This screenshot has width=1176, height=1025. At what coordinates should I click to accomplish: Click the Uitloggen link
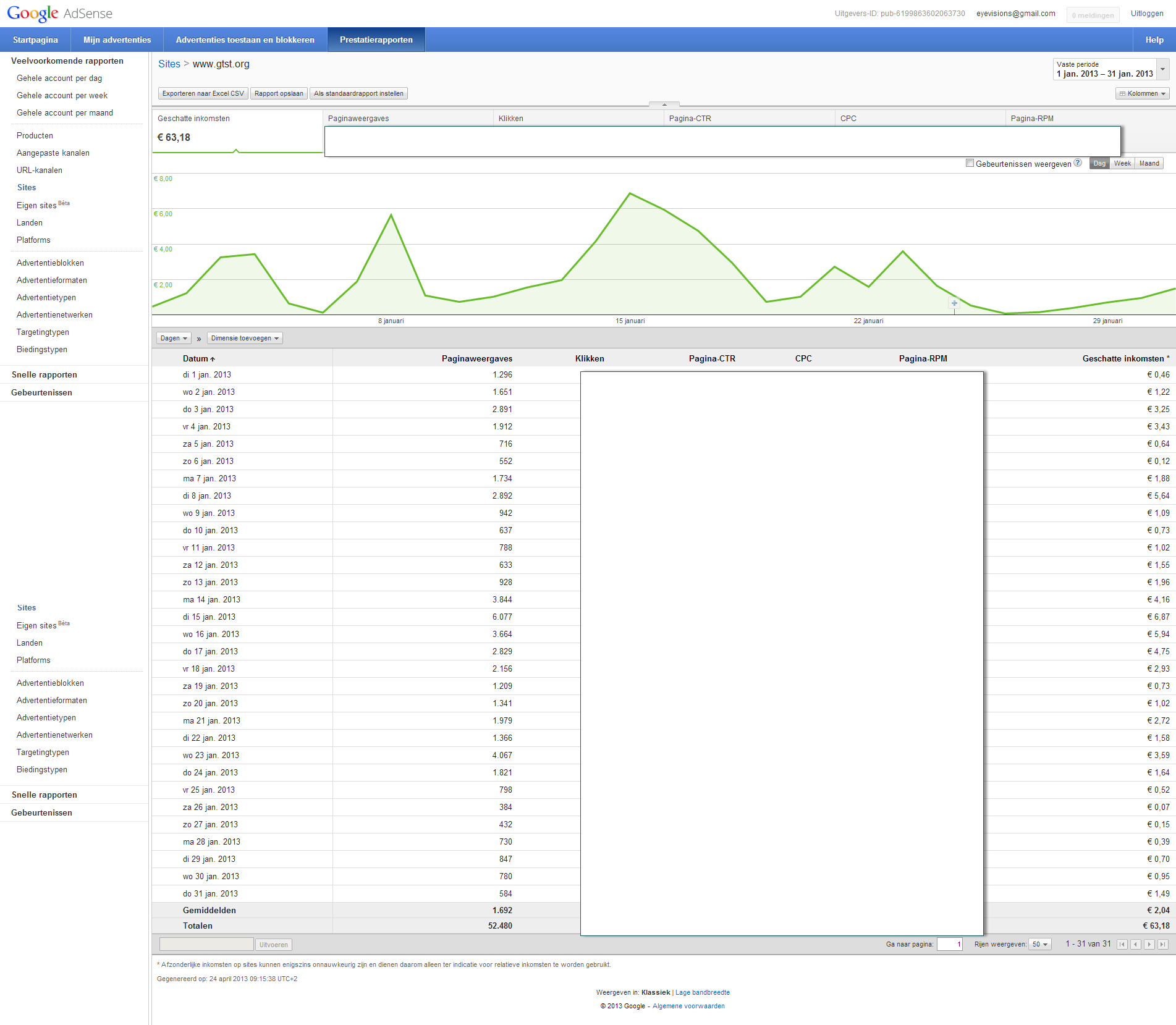(x=1147, y=14)
